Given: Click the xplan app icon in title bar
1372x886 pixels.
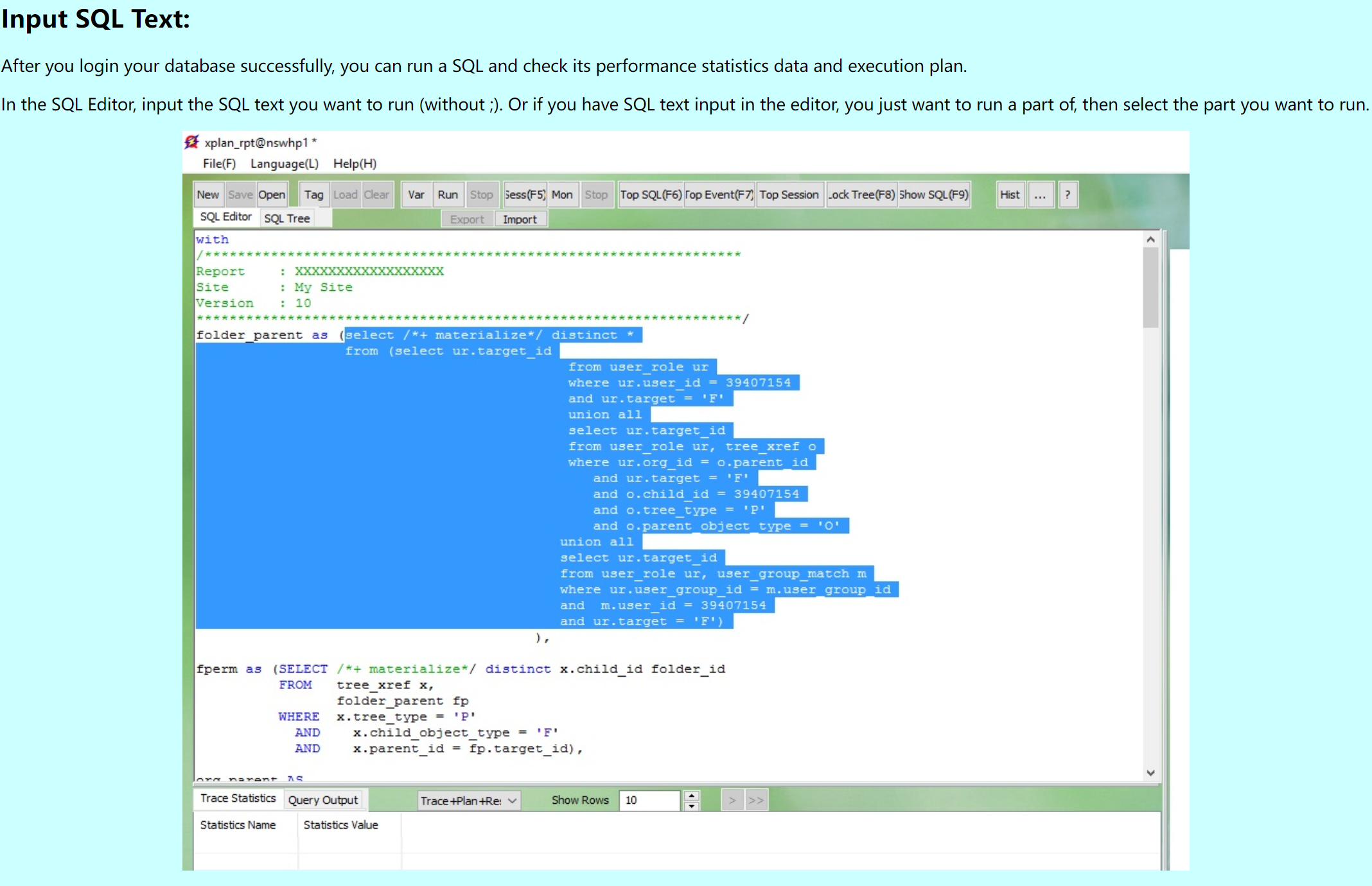Looking at the screenshot, I should [x=191, y=142].
